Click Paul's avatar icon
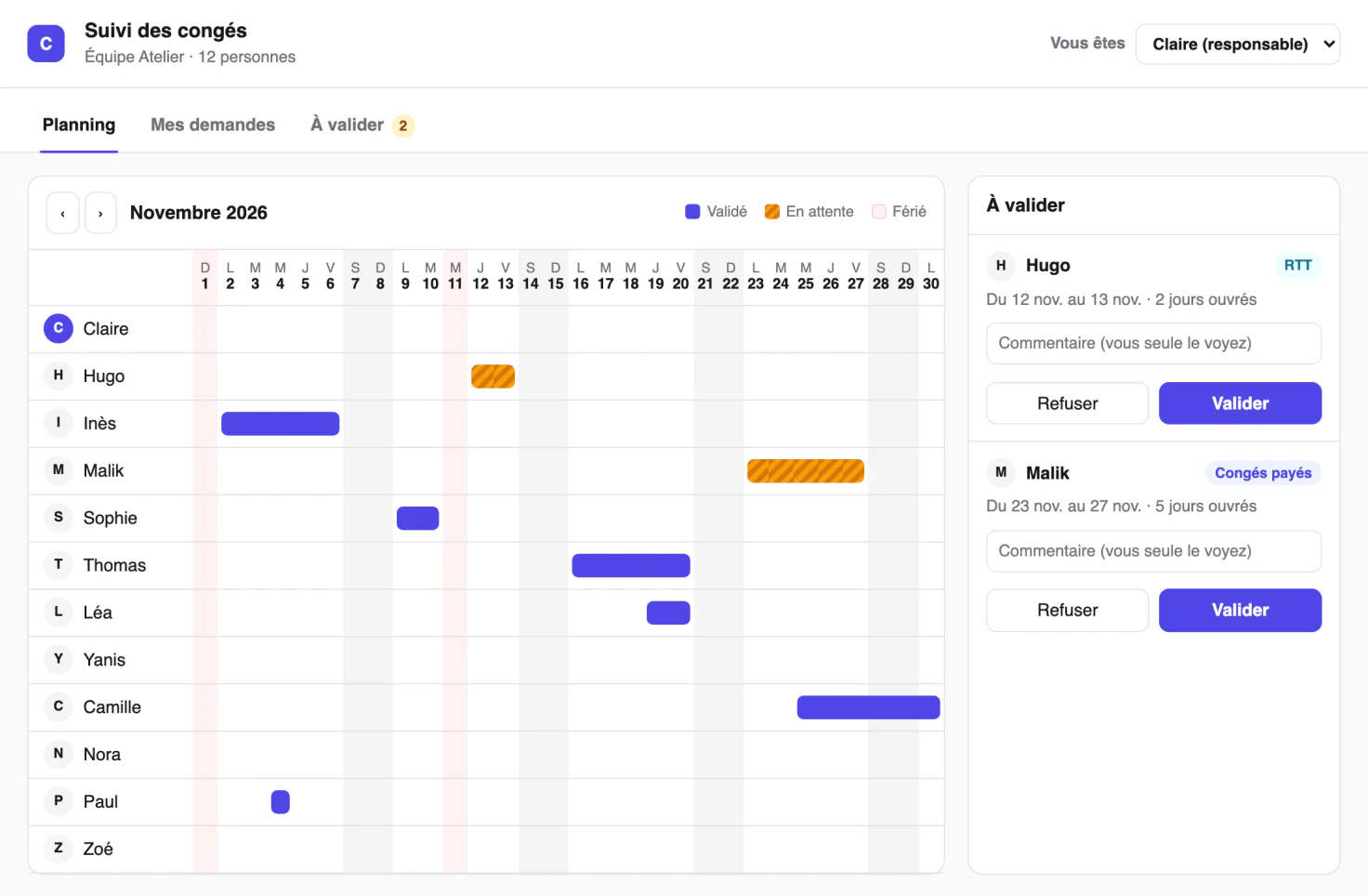 point(59,801)
